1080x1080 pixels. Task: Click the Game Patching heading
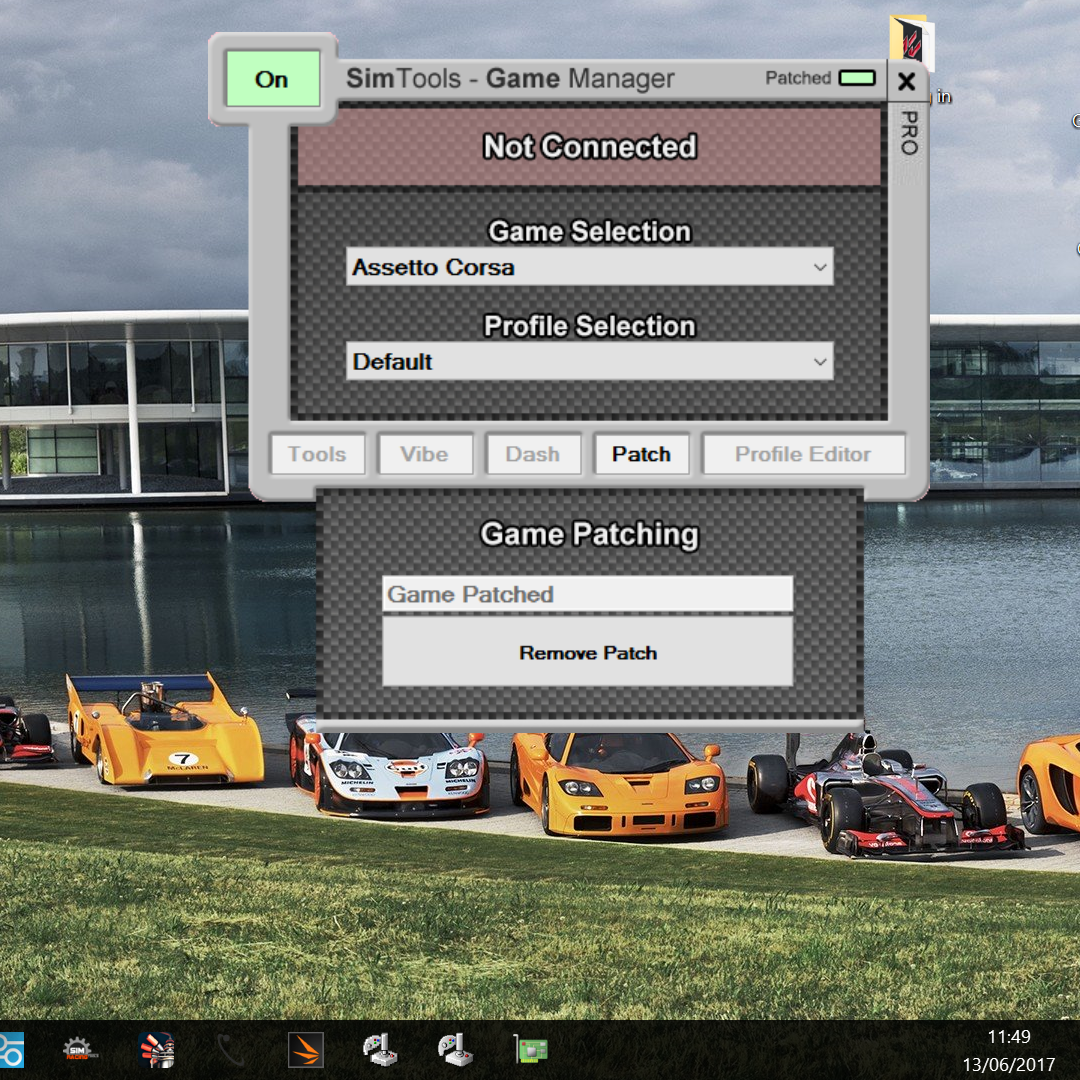pos(589,534)
